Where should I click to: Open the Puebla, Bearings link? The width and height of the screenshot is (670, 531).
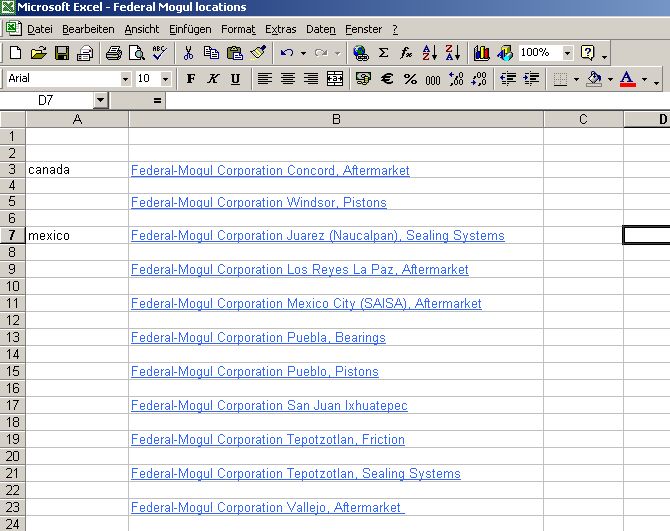[x=258, y=337]
